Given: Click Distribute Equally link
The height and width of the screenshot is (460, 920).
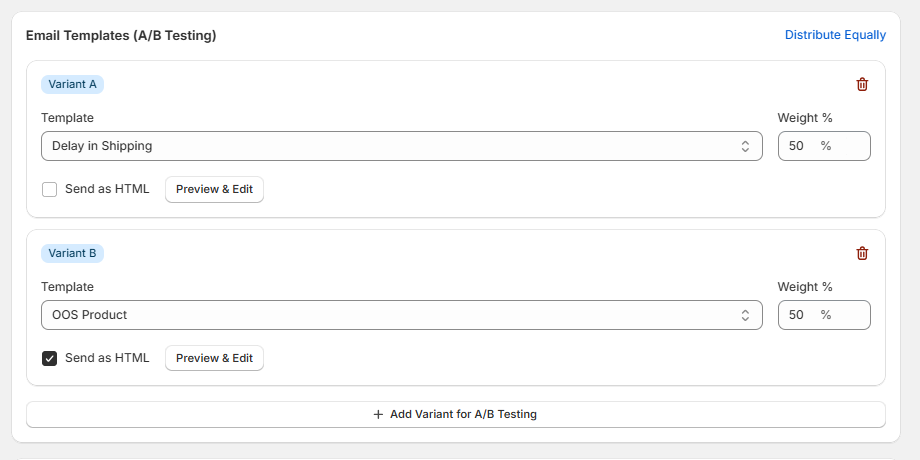Looking at the screenshot, I should coord(835,35).
